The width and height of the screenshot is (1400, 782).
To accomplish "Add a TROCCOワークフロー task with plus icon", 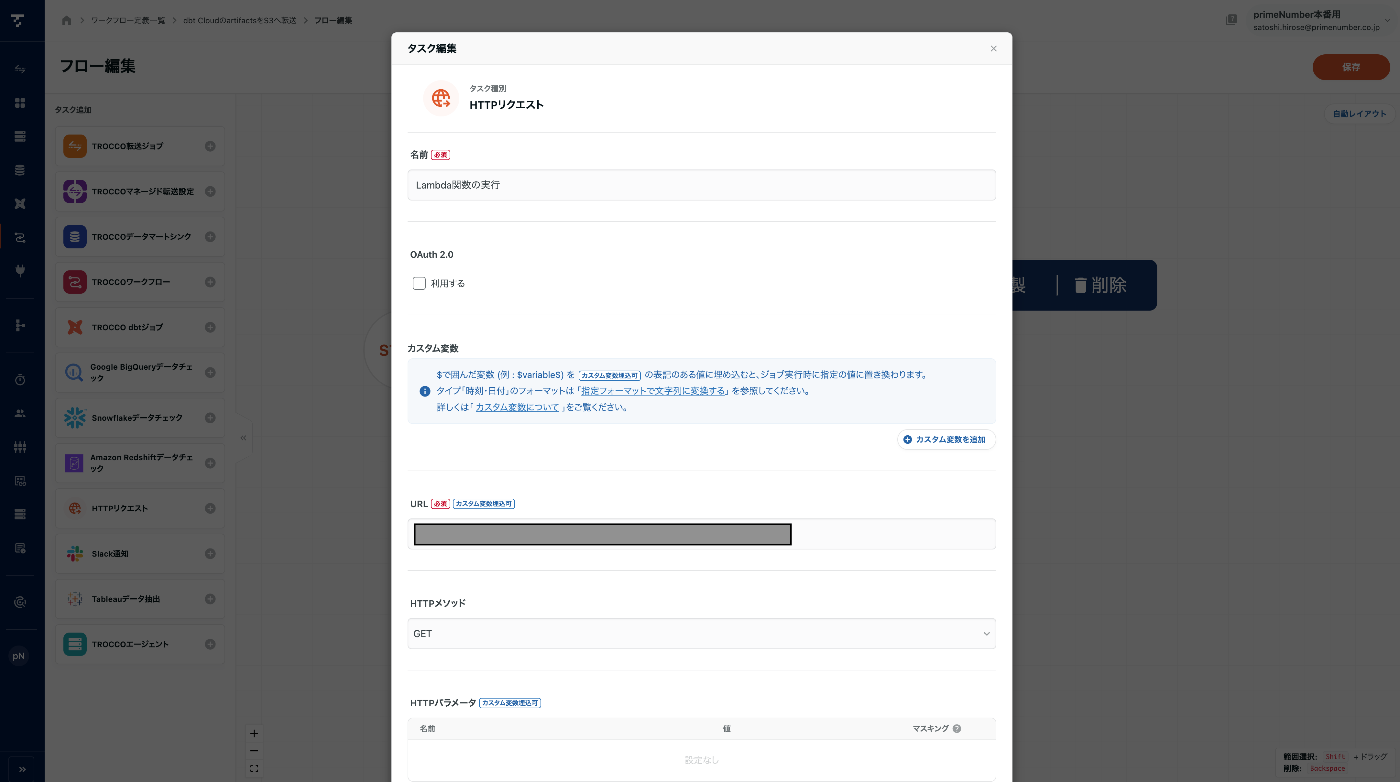I will pyautogui.click(x=210, y=282).
